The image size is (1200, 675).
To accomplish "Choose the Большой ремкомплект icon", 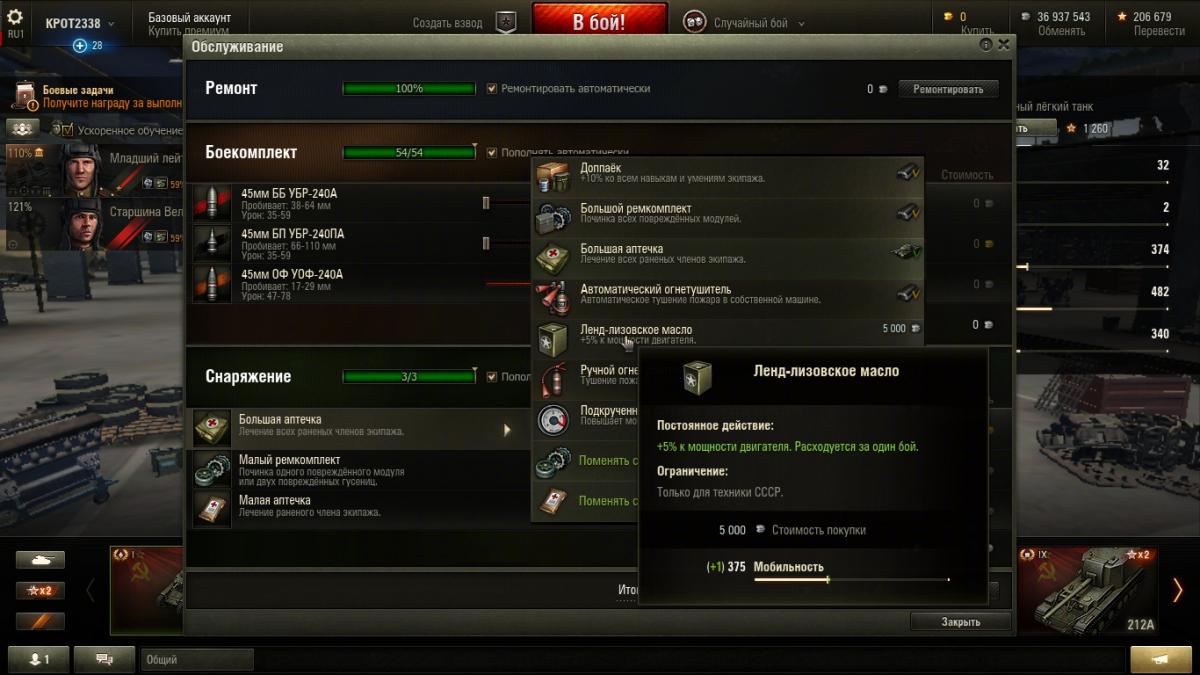I will [554, 217].
